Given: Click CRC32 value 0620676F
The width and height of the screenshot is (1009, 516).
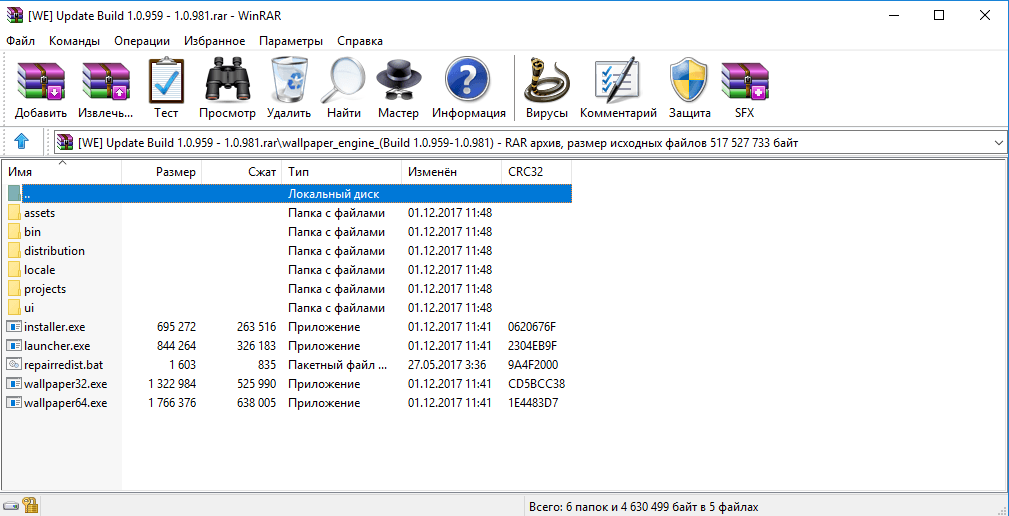Looking at the screenshot, I should [532, 327].
